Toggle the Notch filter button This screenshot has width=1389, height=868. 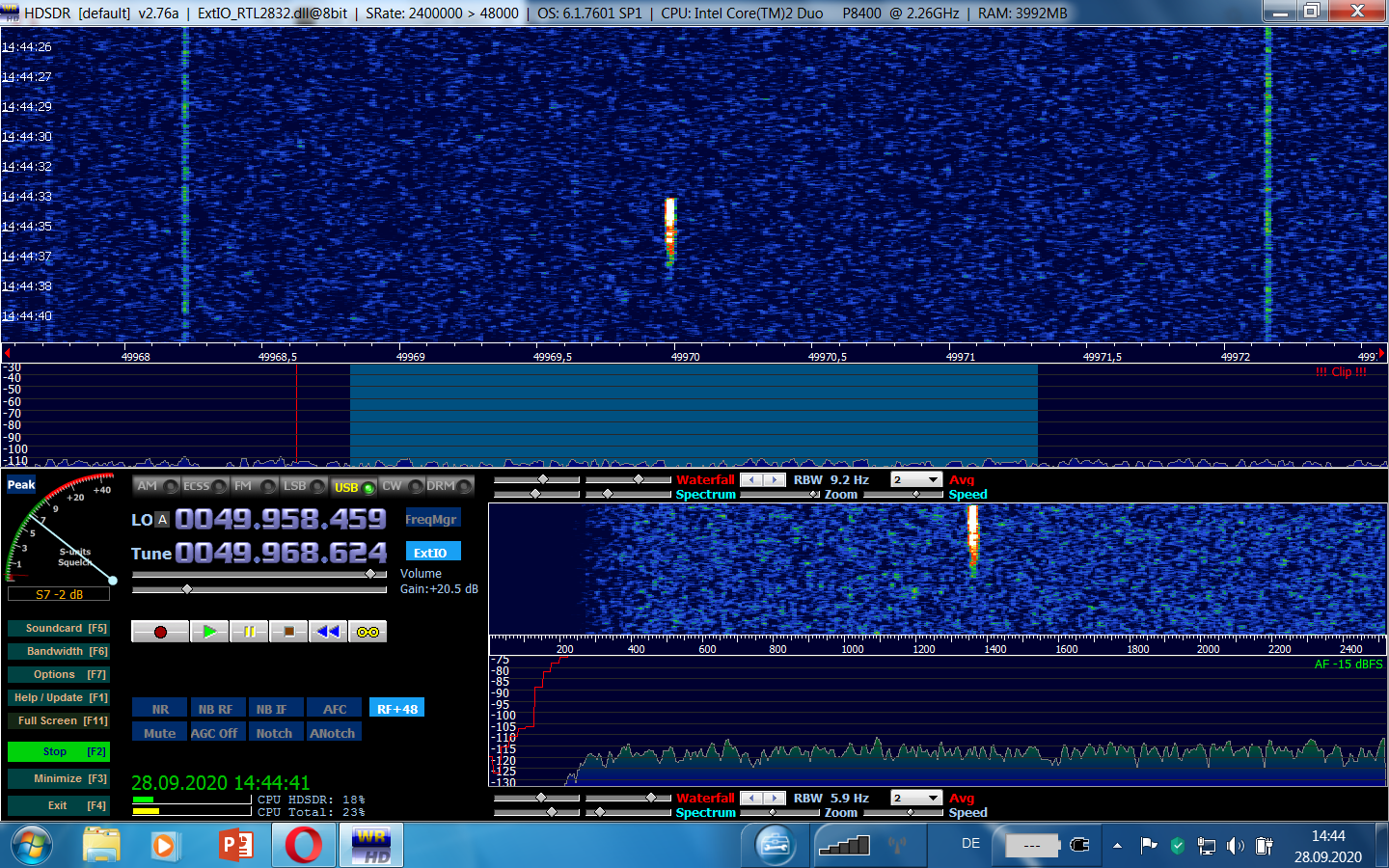click(x=274, y=733)
